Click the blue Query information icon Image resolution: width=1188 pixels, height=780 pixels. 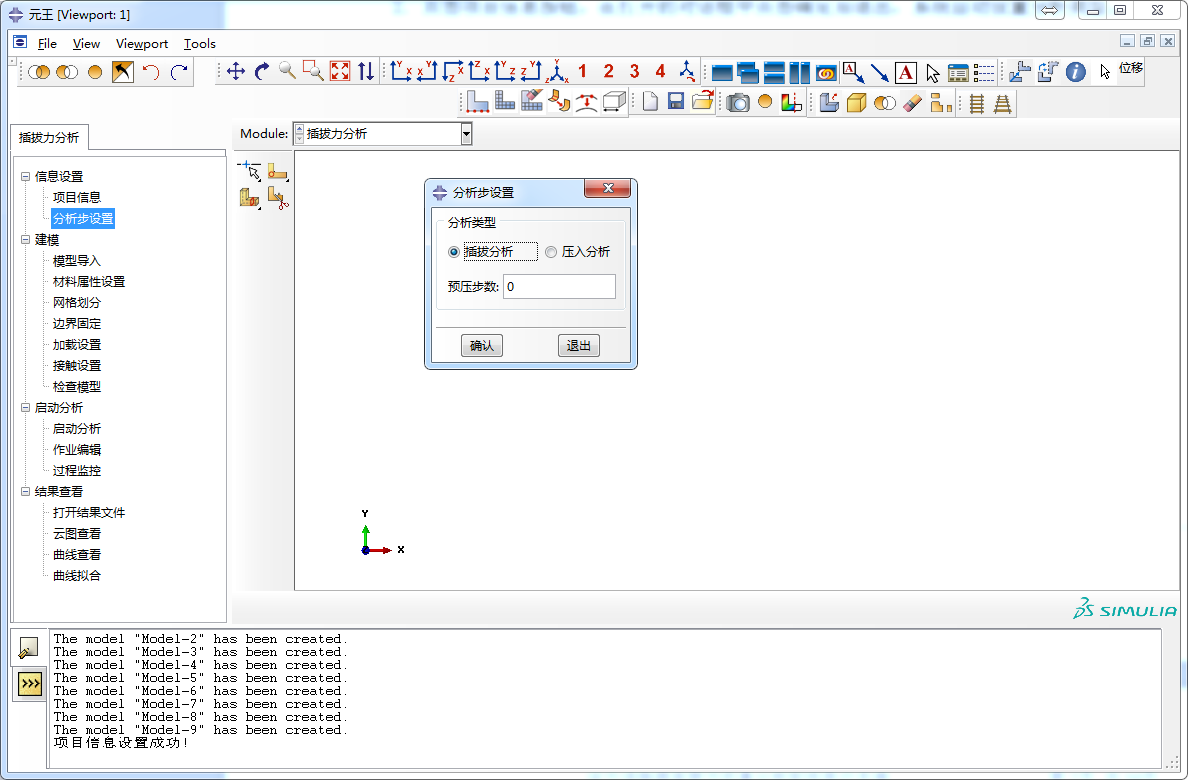point(1076,72)
